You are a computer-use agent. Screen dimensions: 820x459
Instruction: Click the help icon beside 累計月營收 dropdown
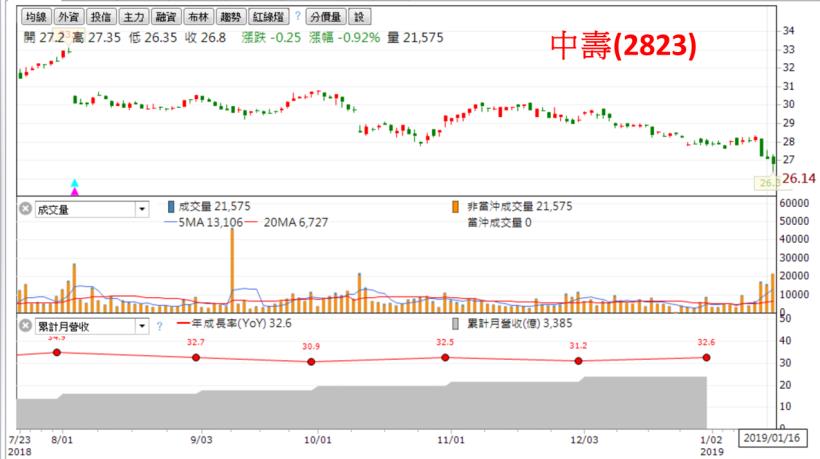click(x=160, y=326)
